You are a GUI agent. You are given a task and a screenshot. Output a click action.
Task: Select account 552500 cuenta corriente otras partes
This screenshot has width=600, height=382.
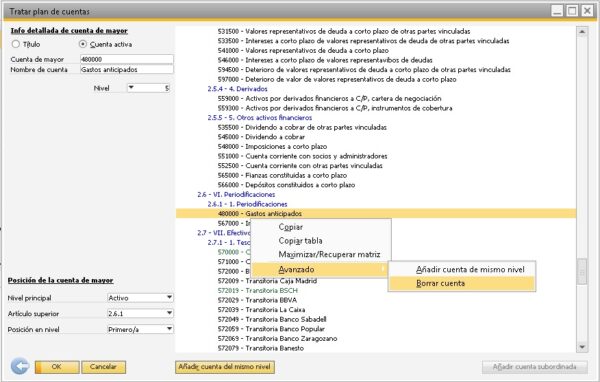coord(300,166)
